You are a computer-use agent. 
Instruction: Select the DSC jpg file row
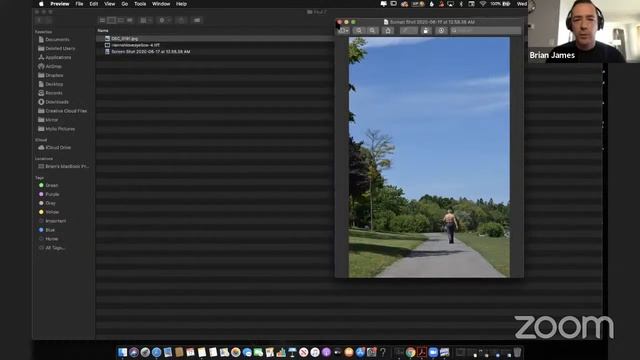coord(215,38)
